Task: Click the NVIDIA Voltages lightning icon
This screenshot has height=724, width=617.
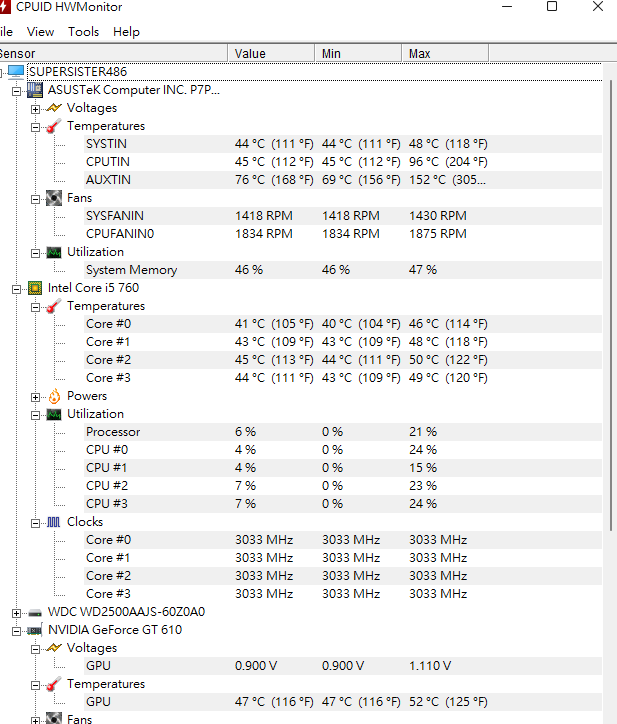Action: pyautogui.click(x=54, y=648)
